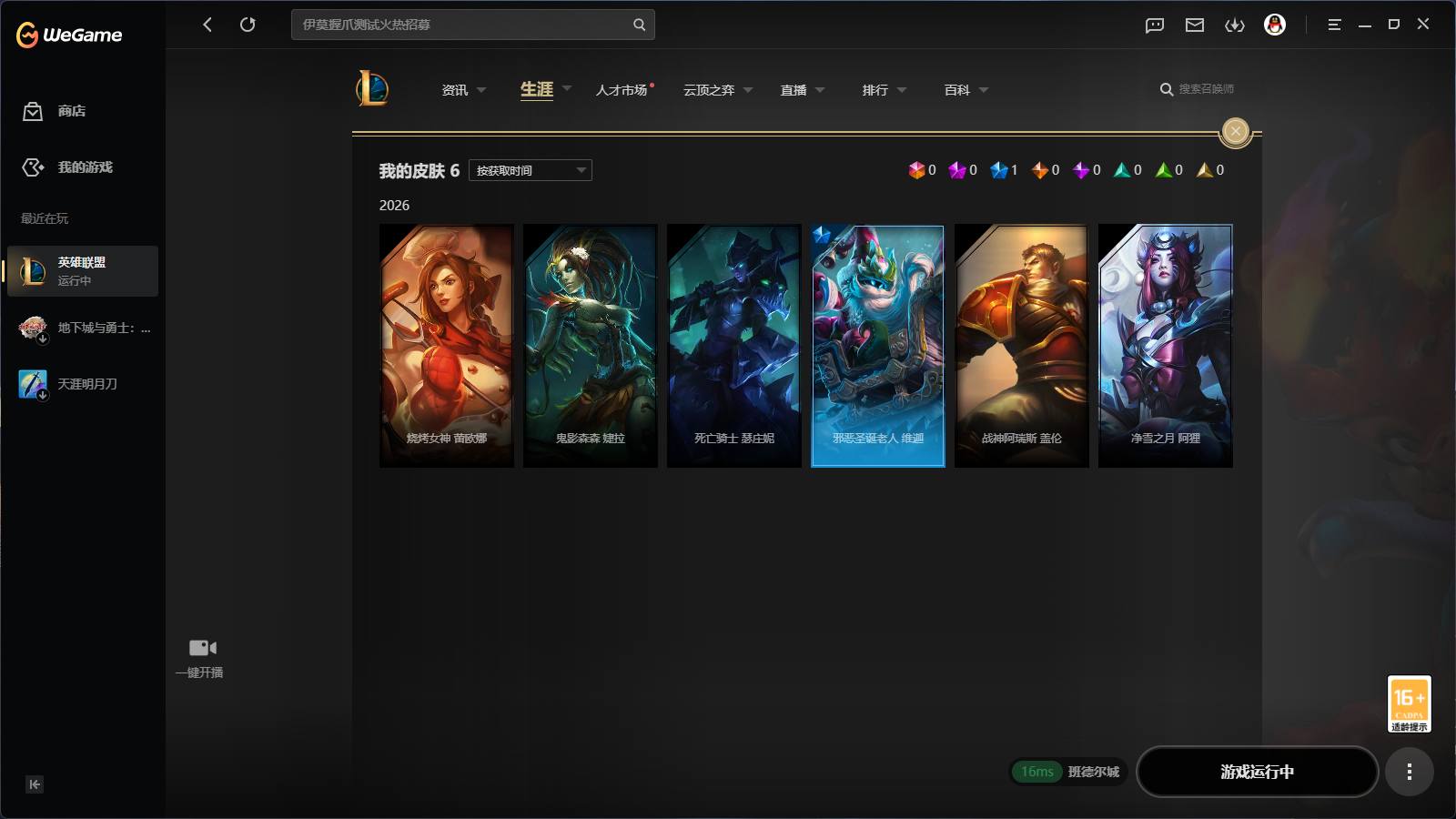Click the 游戏运行中 button

click(x=1257, y=772)
